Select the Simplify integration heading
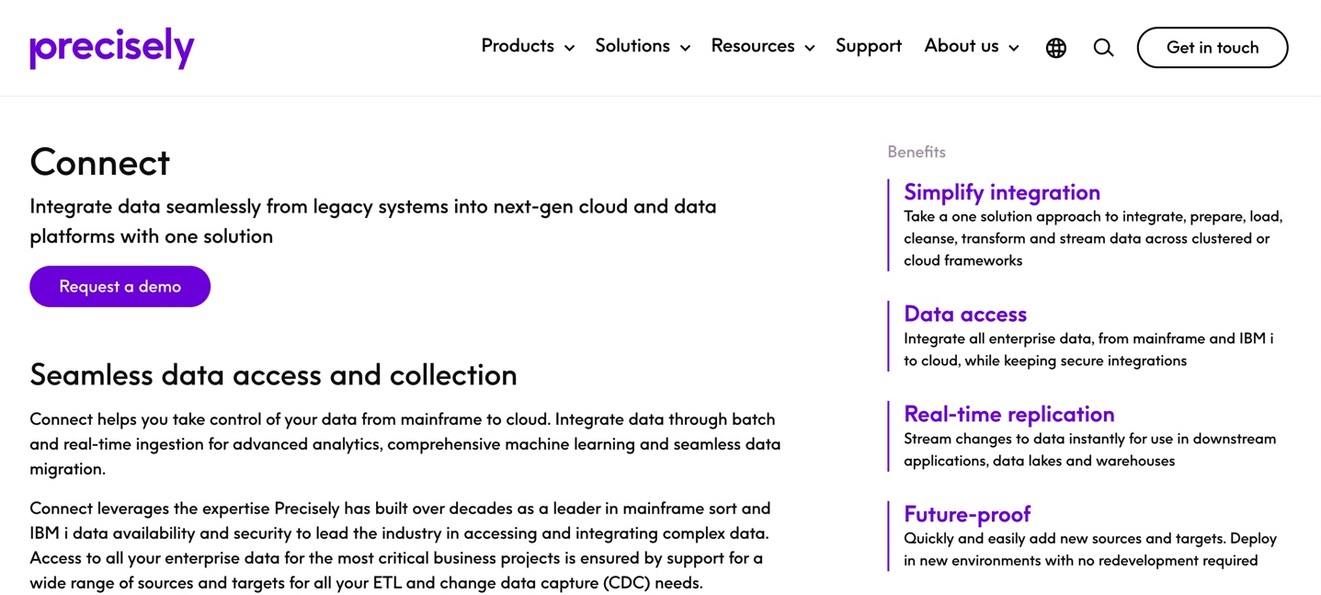Image resolution: width=1321 pixels, height=595 pixels. [1002, 192]
